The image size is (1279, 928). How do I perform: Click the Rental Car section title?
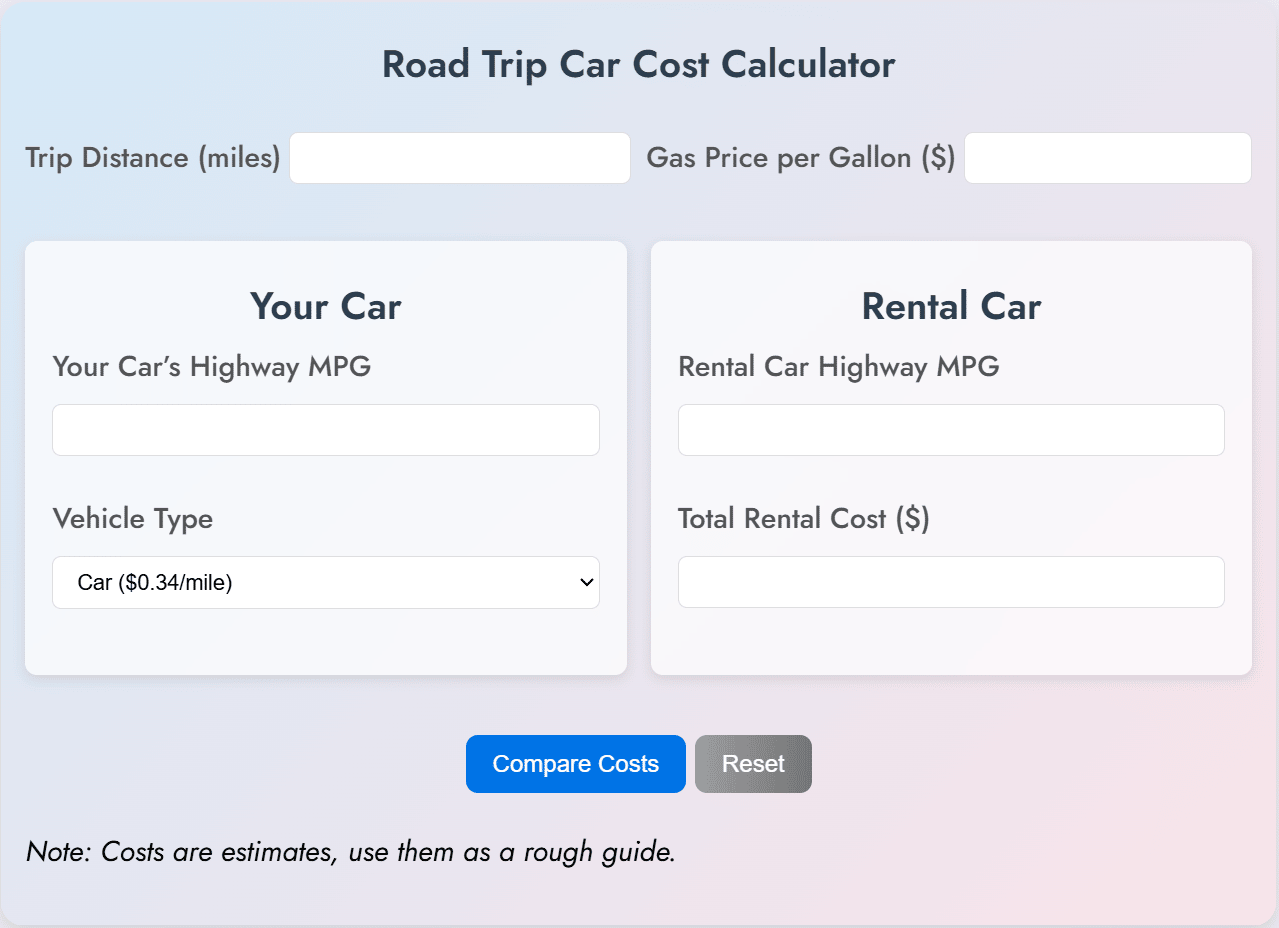(950, 306)
